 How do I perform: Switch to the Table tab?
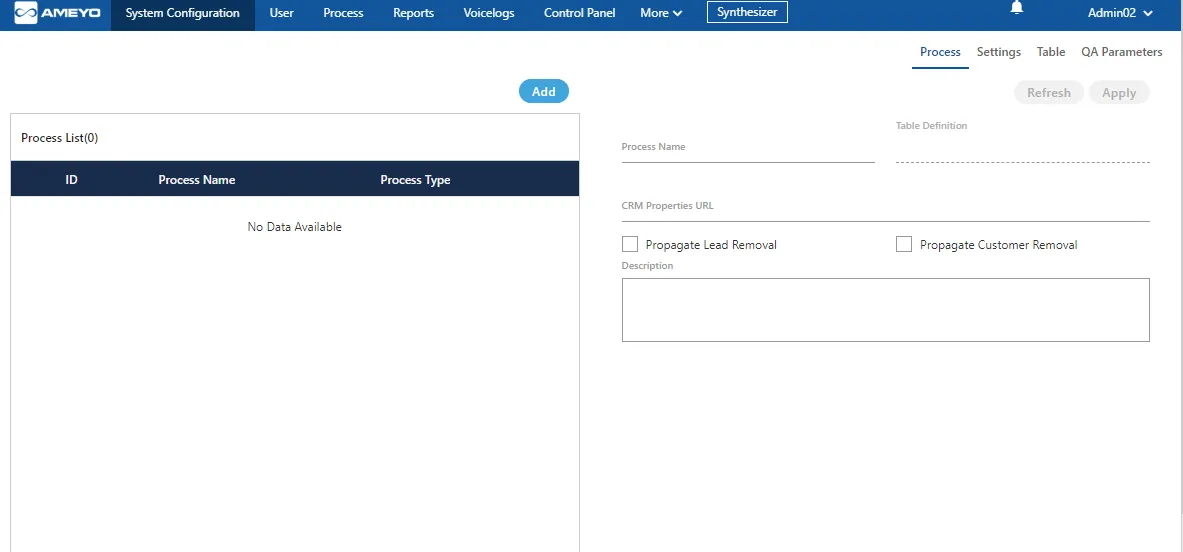(1051, 52)
